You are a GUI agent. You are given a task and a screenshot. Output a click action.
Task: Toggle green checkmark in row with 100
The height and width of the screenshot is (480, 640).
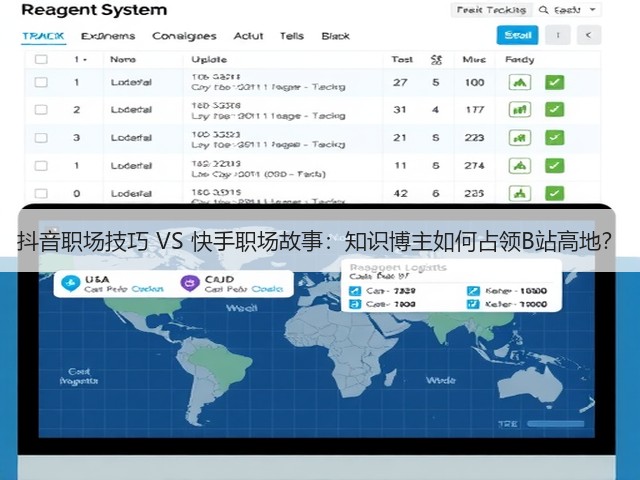(x=555, y=82)
